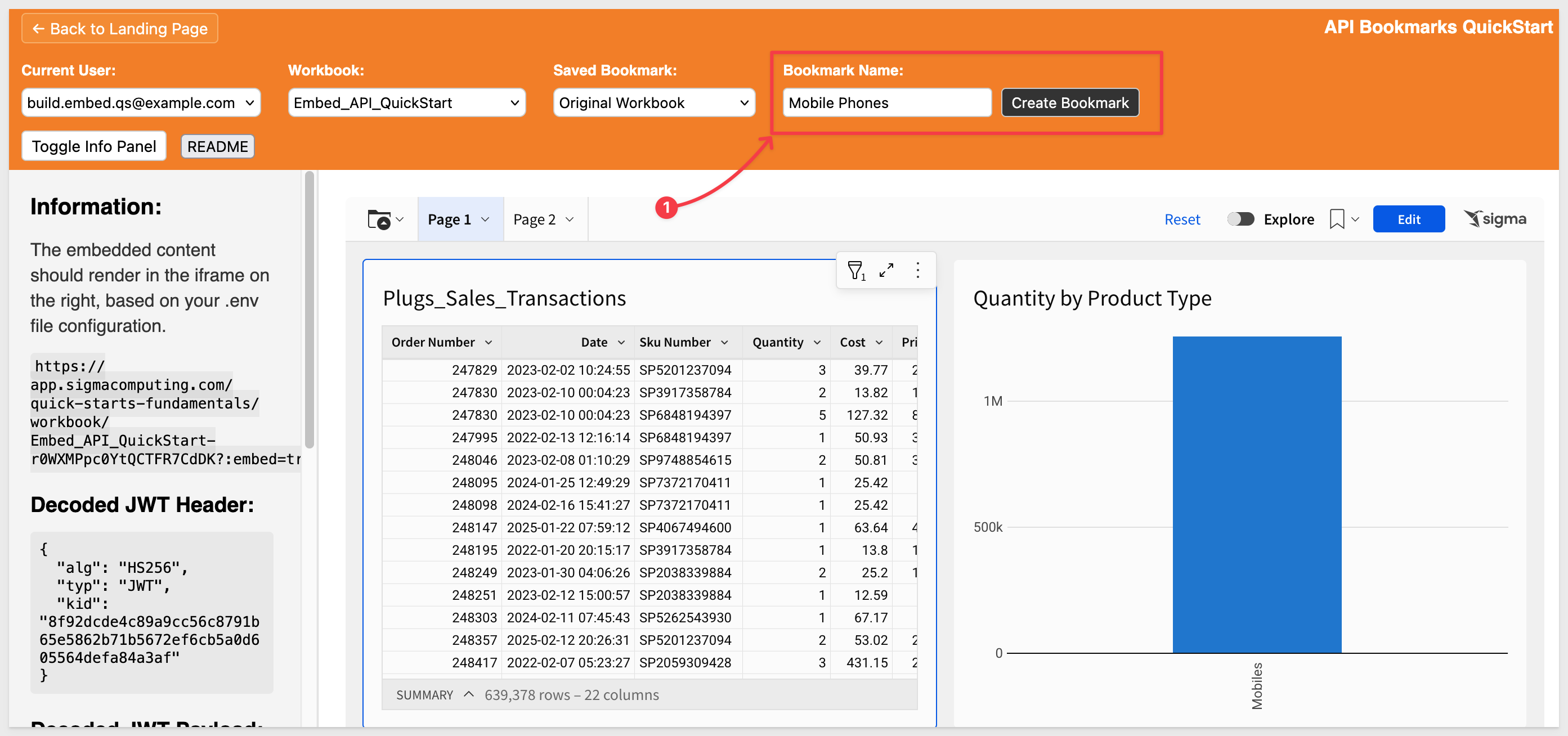Open the Cost column menu arrow

pos(880,343)
